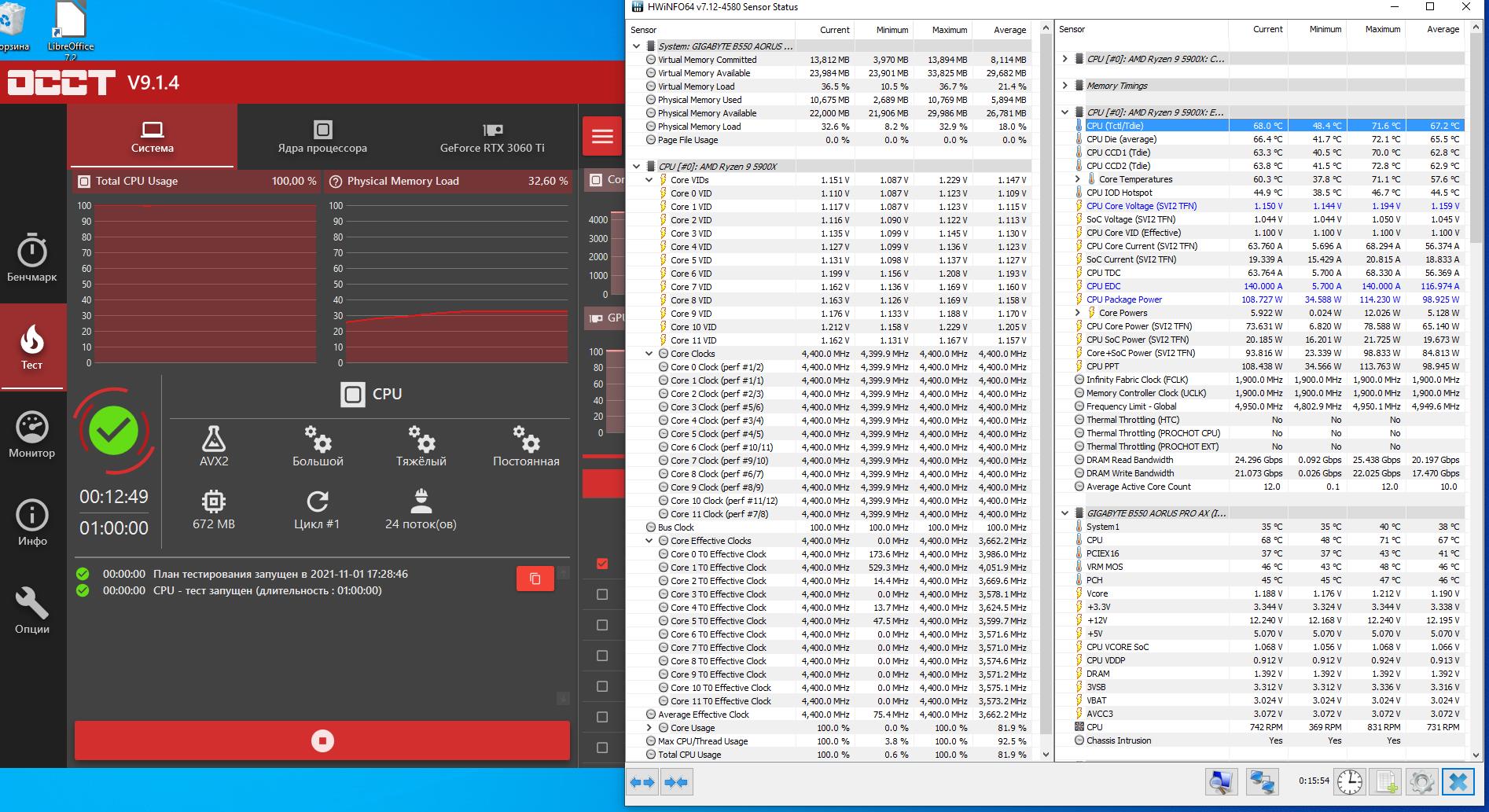This screenshot has height=812, width=1489.
Task: Expand the Core Powers node
Action: (x=1077, y=313)
